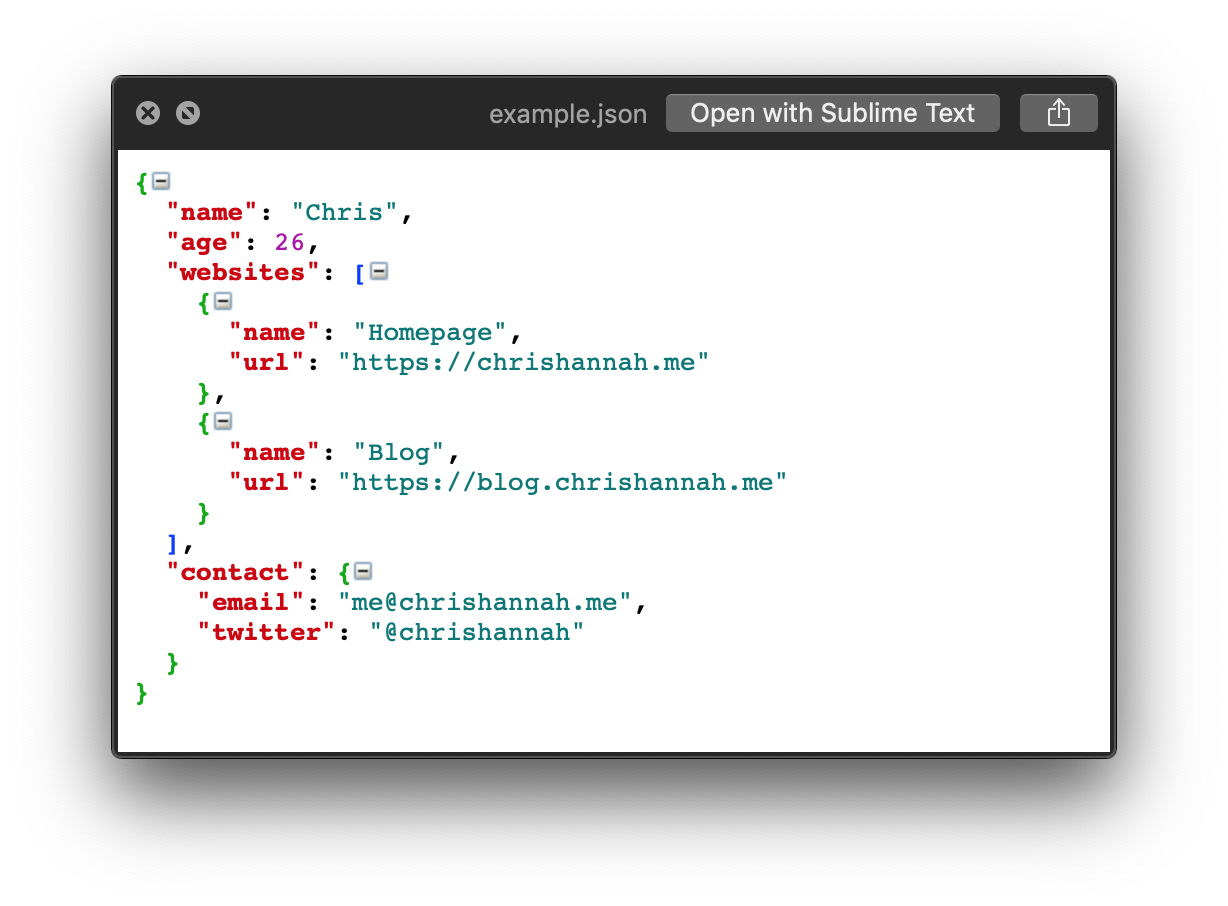The image size is (1228, 906).
Task: Click the blue closing bracket of websites array
Action: [x=173, y=543]
